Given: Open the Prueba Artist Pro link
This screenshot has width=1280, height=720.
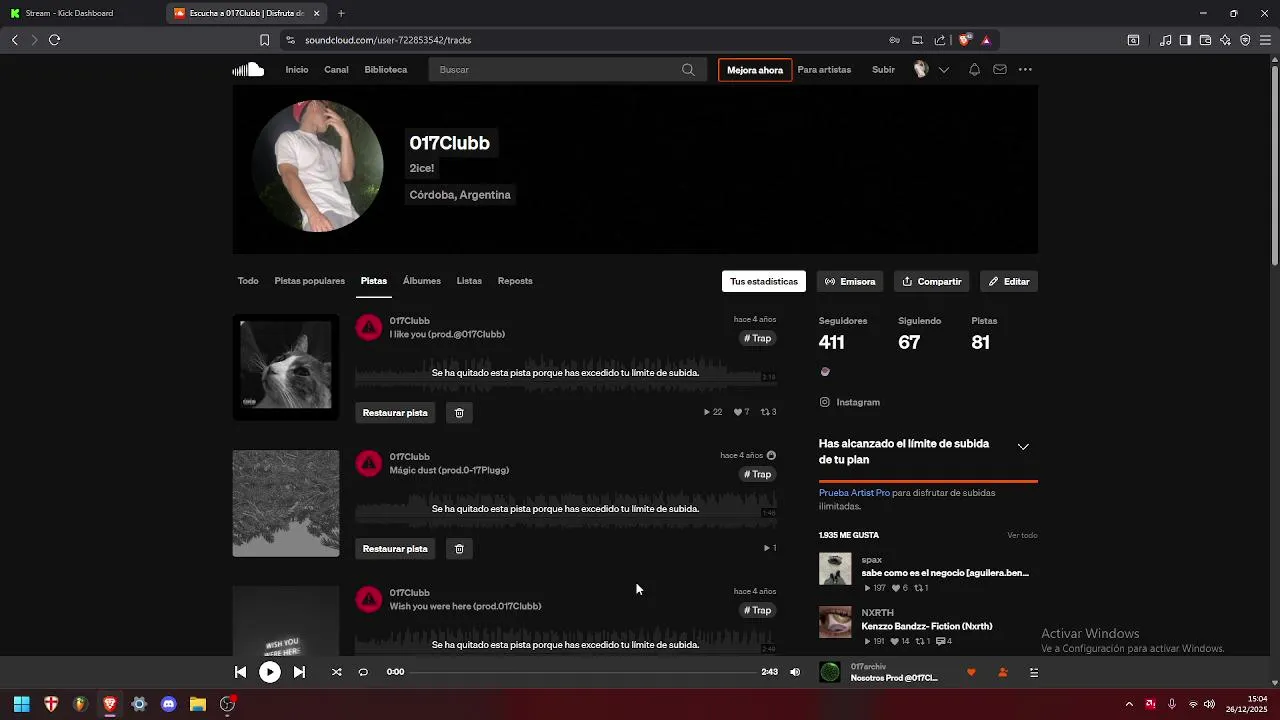Looking at the screenshot, I should [854, 493].
